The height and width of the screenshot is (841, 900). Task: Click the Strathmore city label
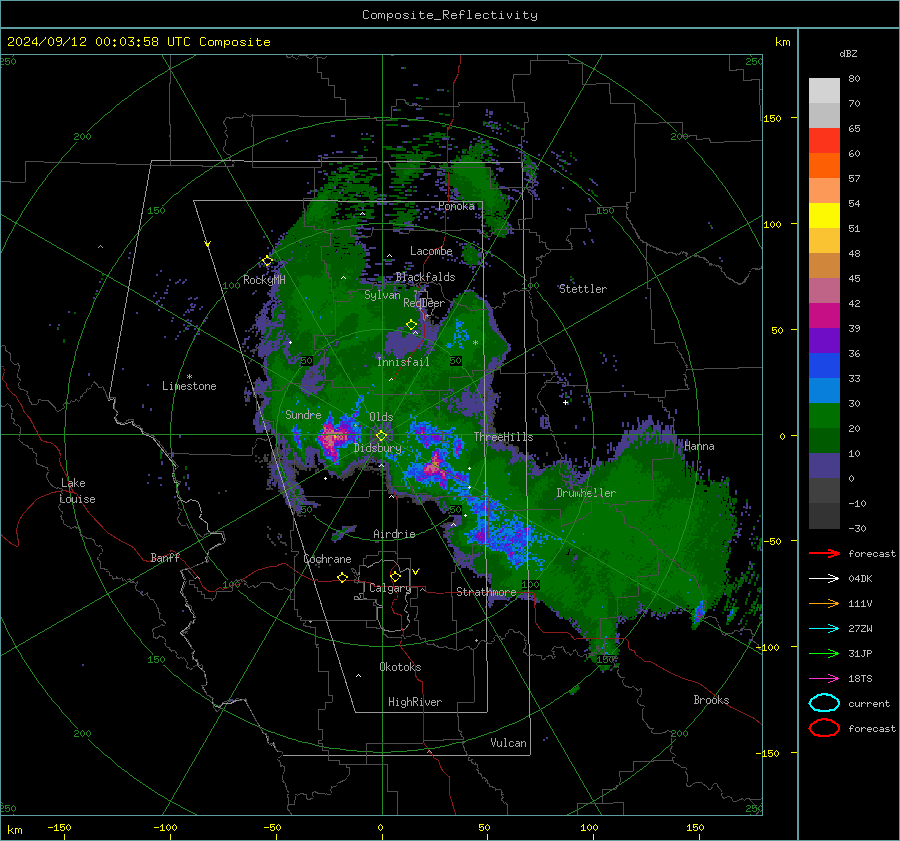[x=486, y=592]
